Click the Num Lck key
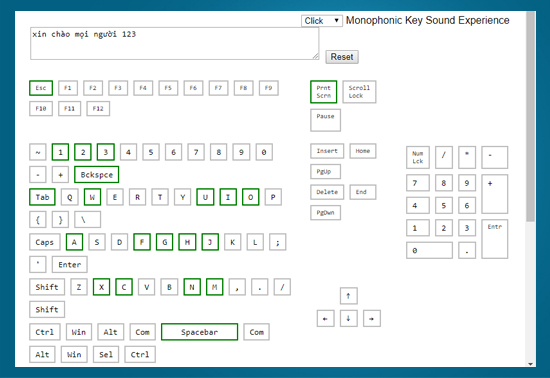This screenshot has height=378, width=550. point(418,158)
